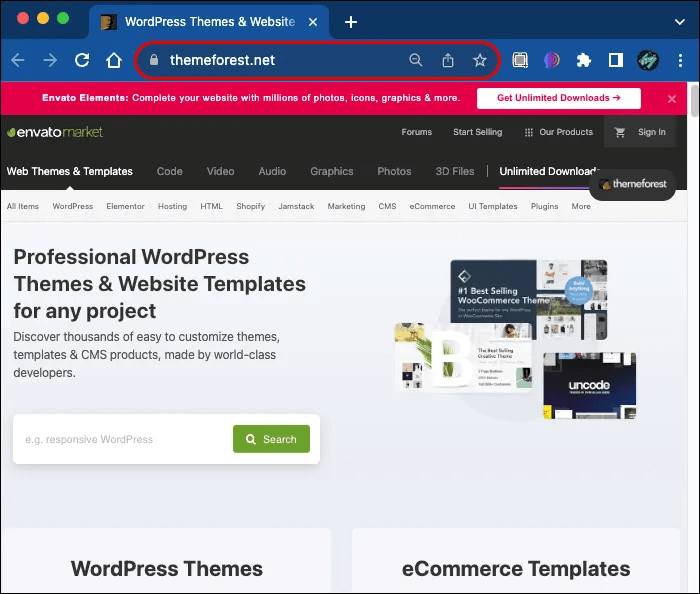Dismiss the Envato Elements banner
This screenshot has width=700, height=594.
click(x=672, y=99)
